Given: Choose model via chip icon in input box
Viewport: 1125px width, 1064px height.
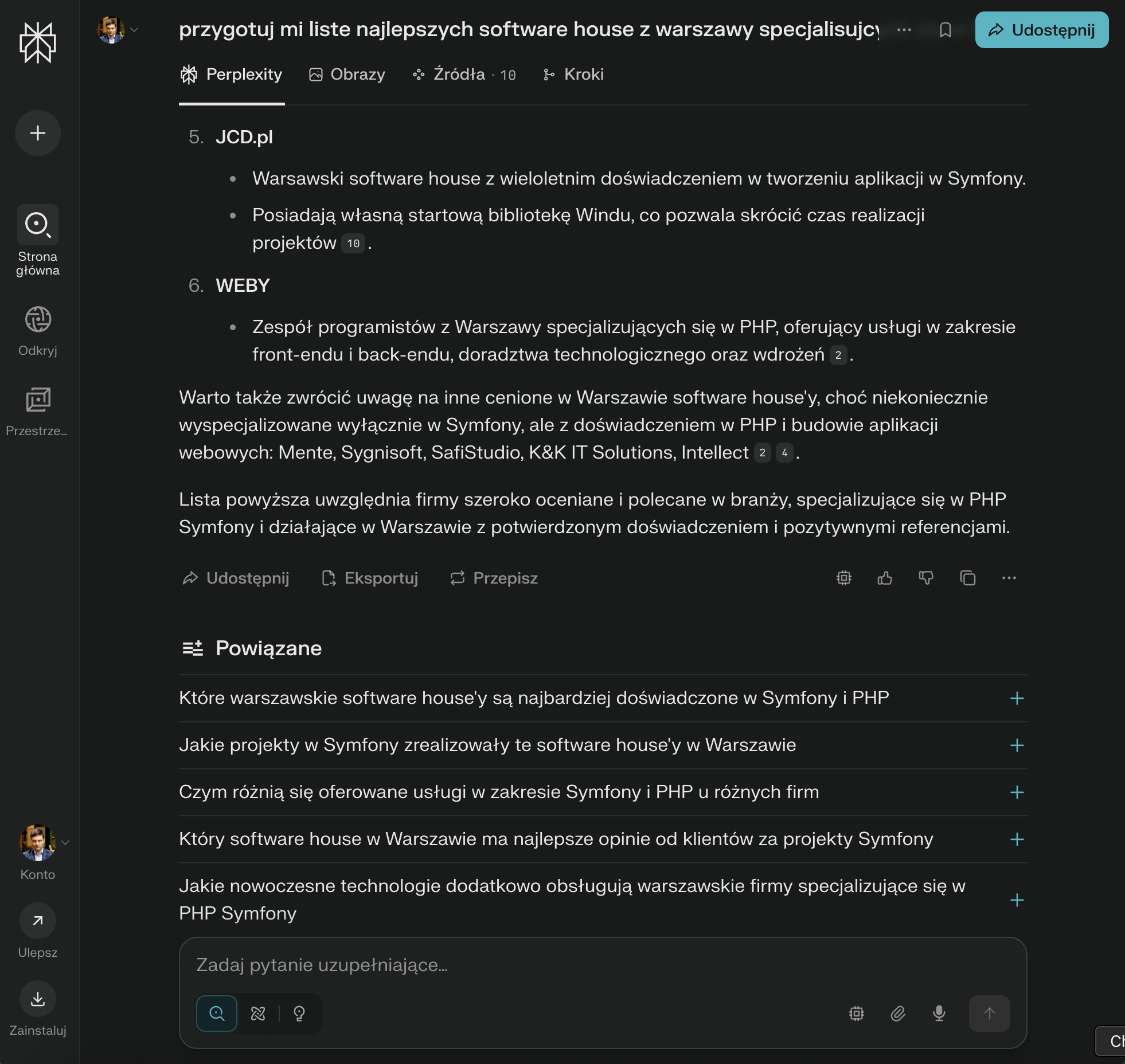Looking at the screenshot, I should click(857, 1014).
